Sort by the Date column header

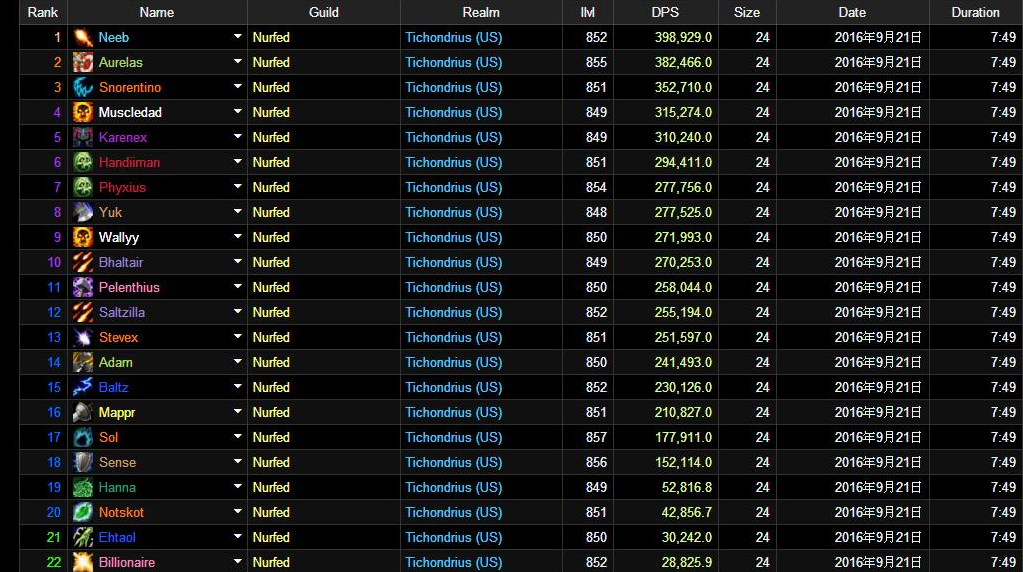[852, 12]
